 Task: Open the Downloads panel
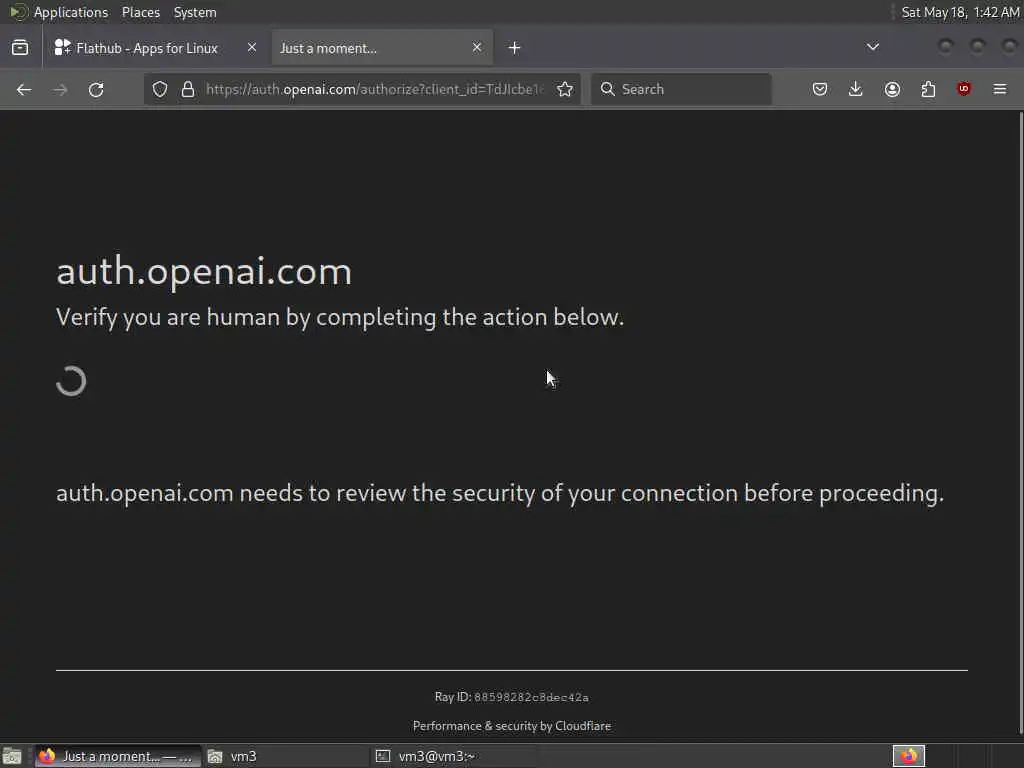pos(856,89)
